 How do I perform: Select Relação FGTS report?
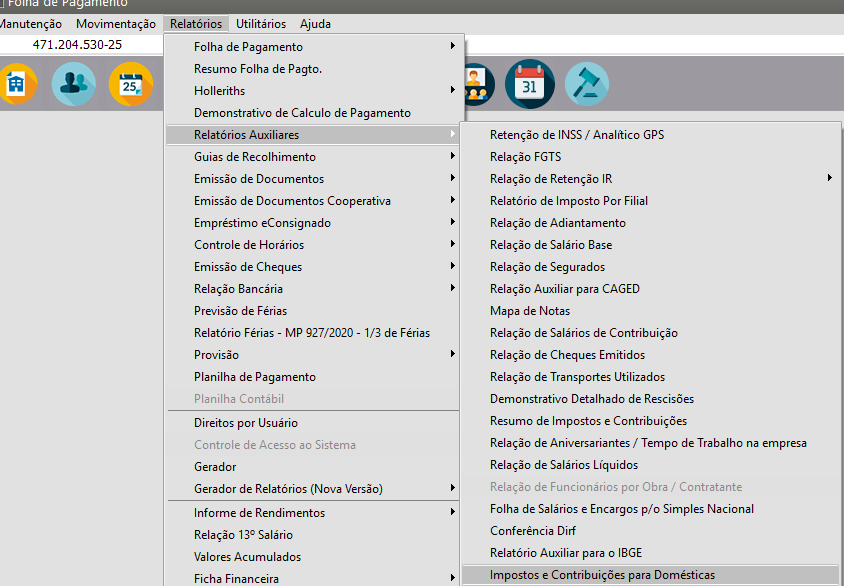(x=525, y=157)
